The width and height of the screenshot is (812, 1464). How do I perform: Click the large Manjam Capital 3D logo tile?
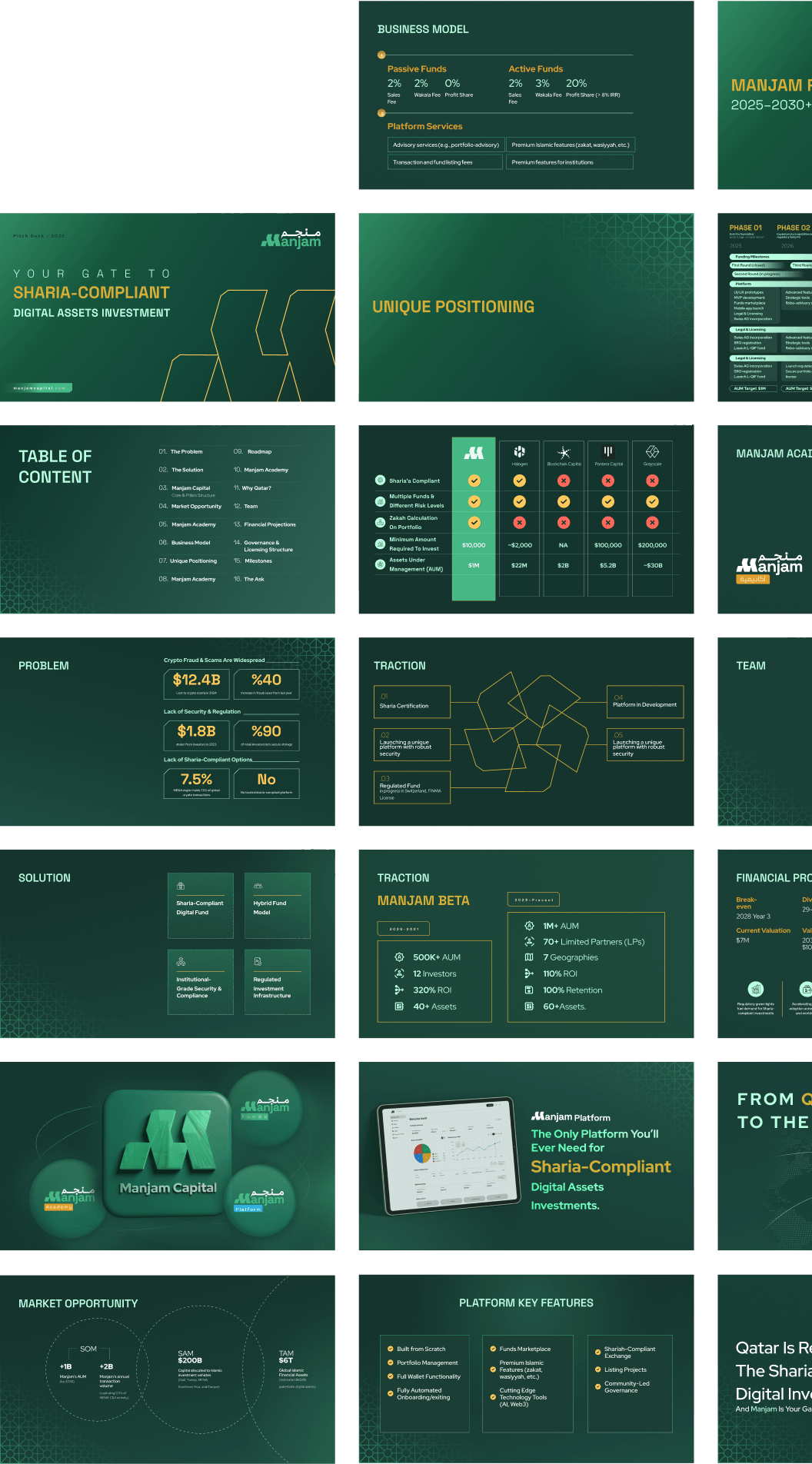168,1153
